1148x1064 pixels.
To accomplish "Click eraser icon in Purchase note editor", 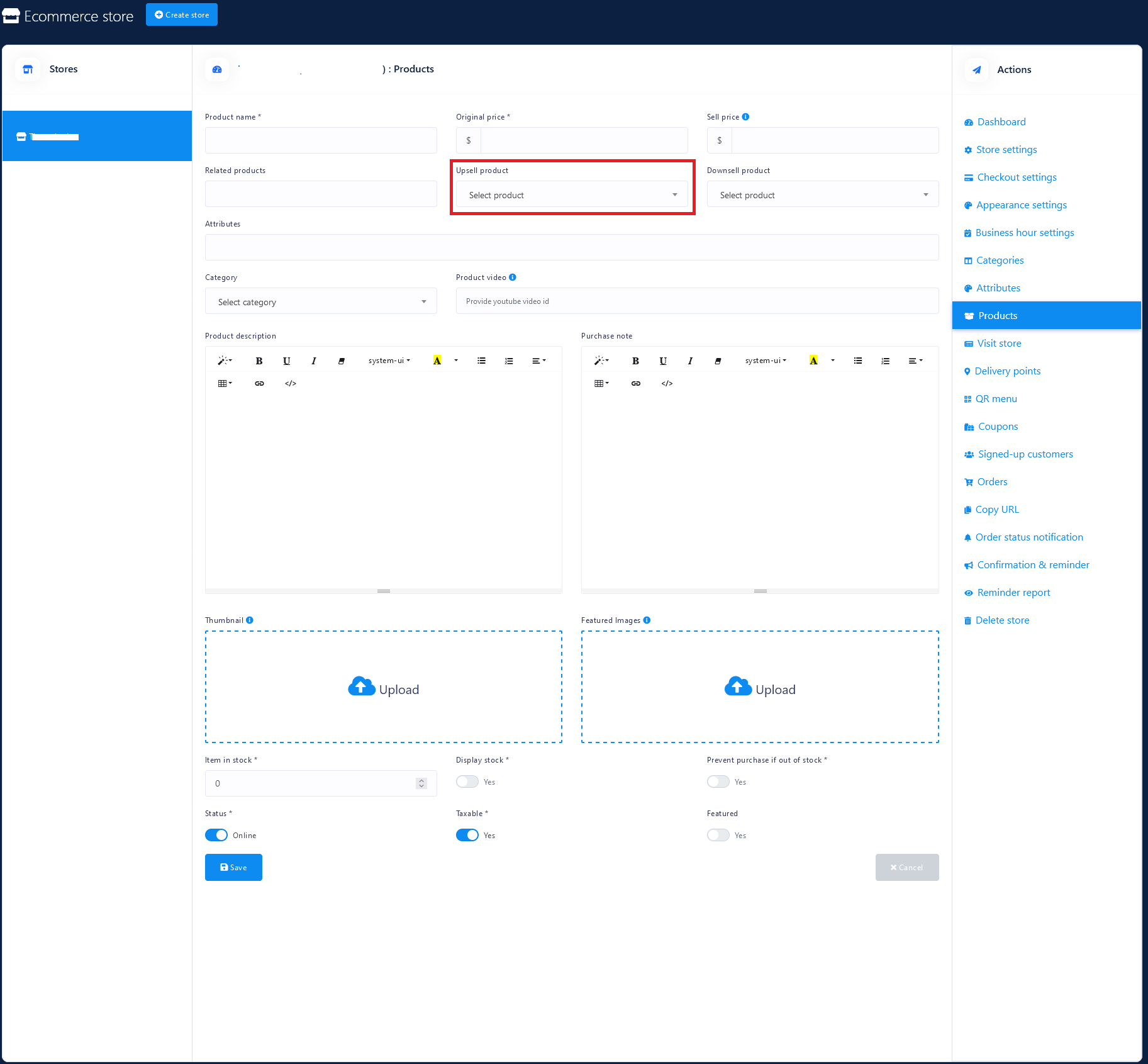I will tap(718, 361).
